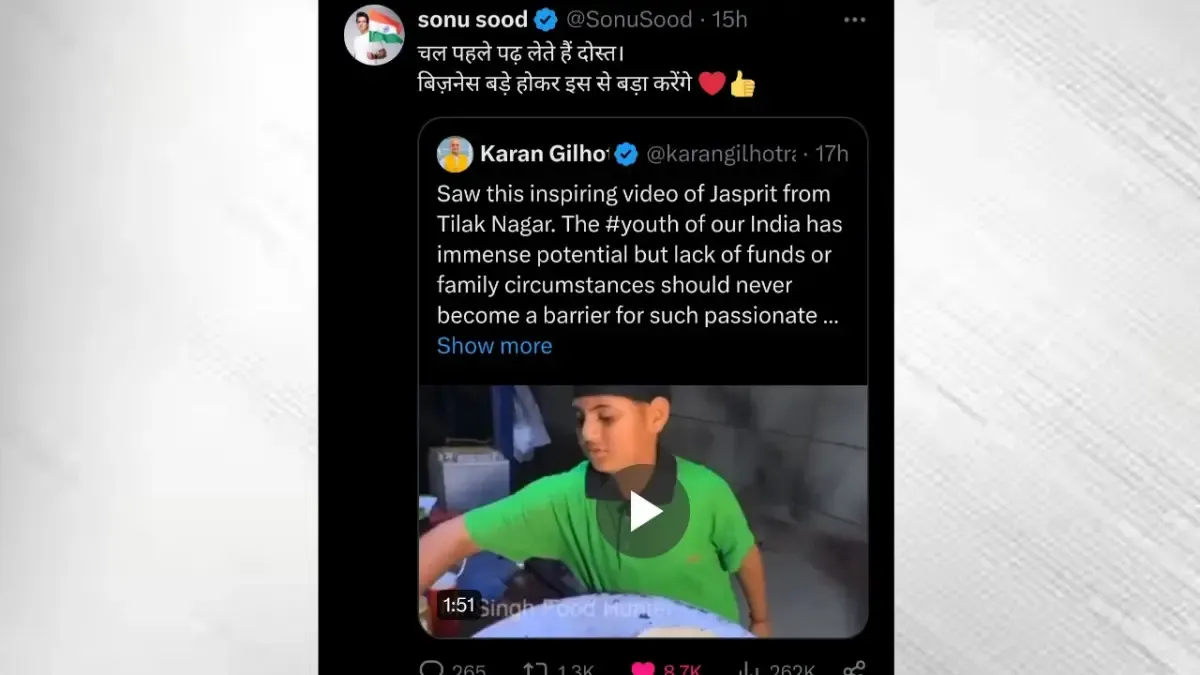Expand quoted tweet with Show more
Image resolution: width=1200 pixels, height=675 pixels.
[x=494, y=346]
